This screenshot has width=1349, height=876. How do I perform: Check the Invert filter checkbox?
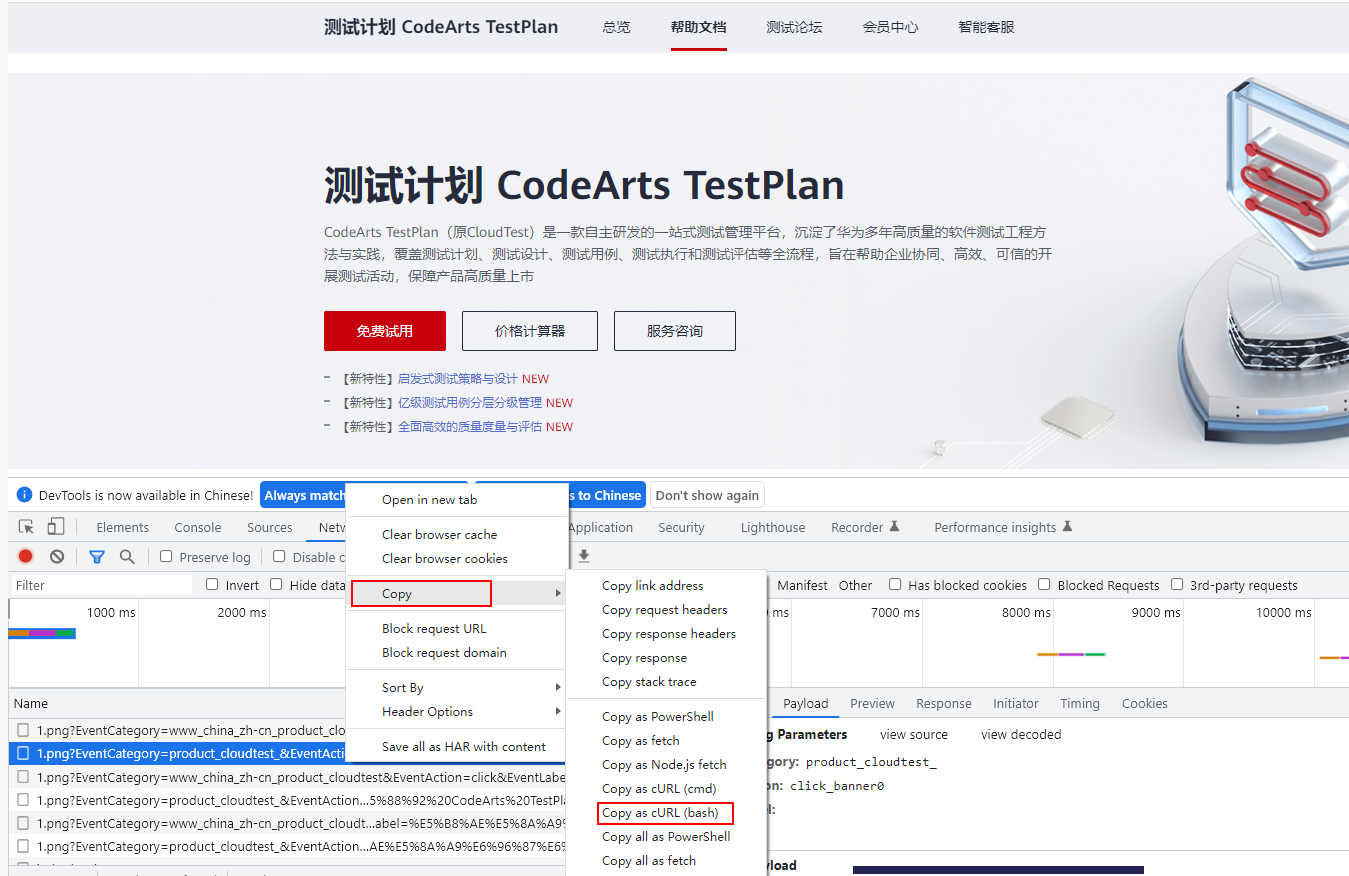coord(213,584)
